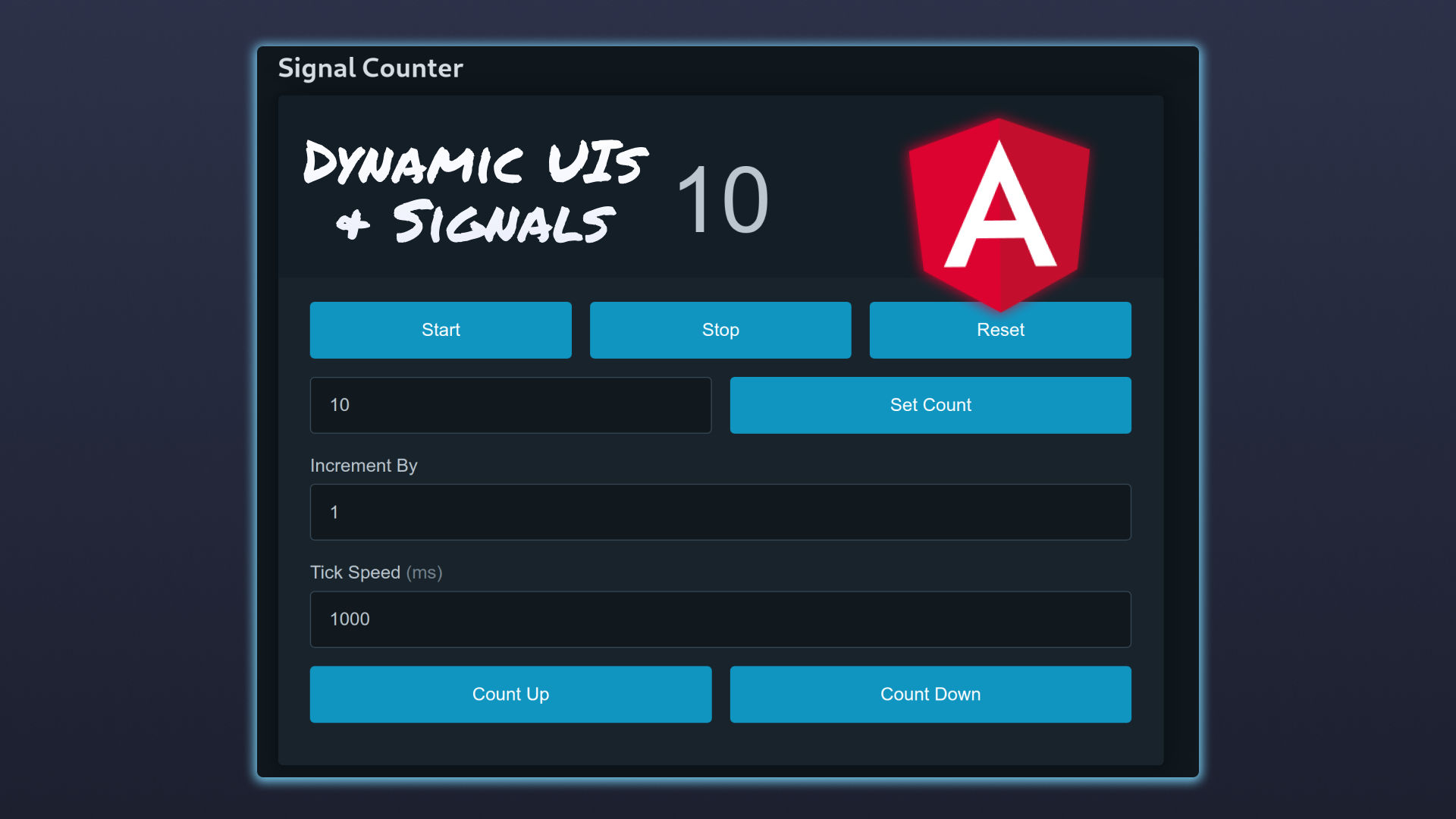The width and height of the screenshot is (1456, 819).
Task: Expand the Tick Speed input field
Action: pyautogui.click(x=720, y=618)
